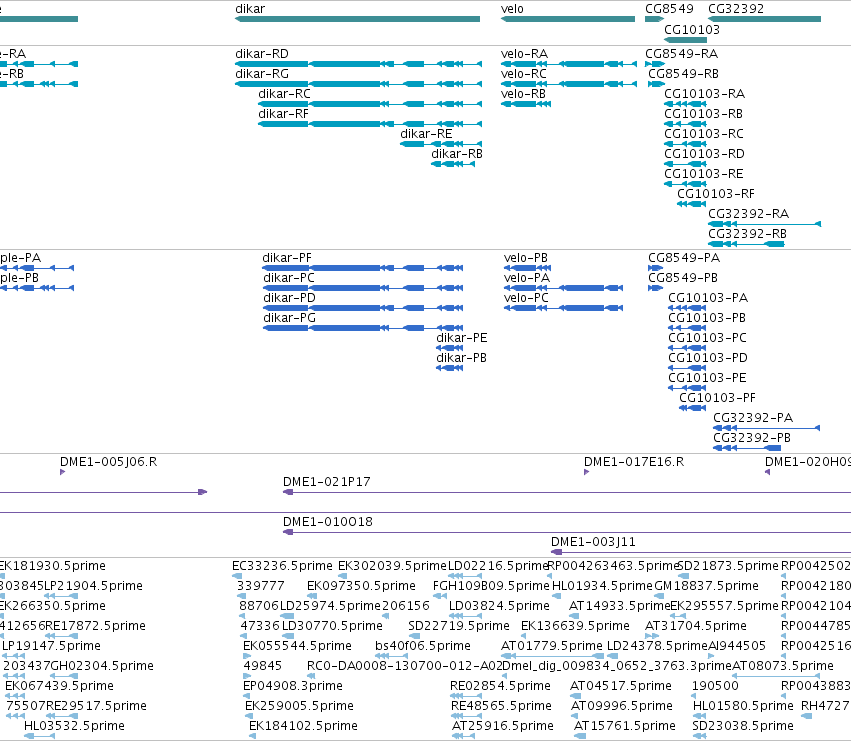Click the dikar-PC protein glyph
This screenshot has width=851, height=741.
coord(363,288)
